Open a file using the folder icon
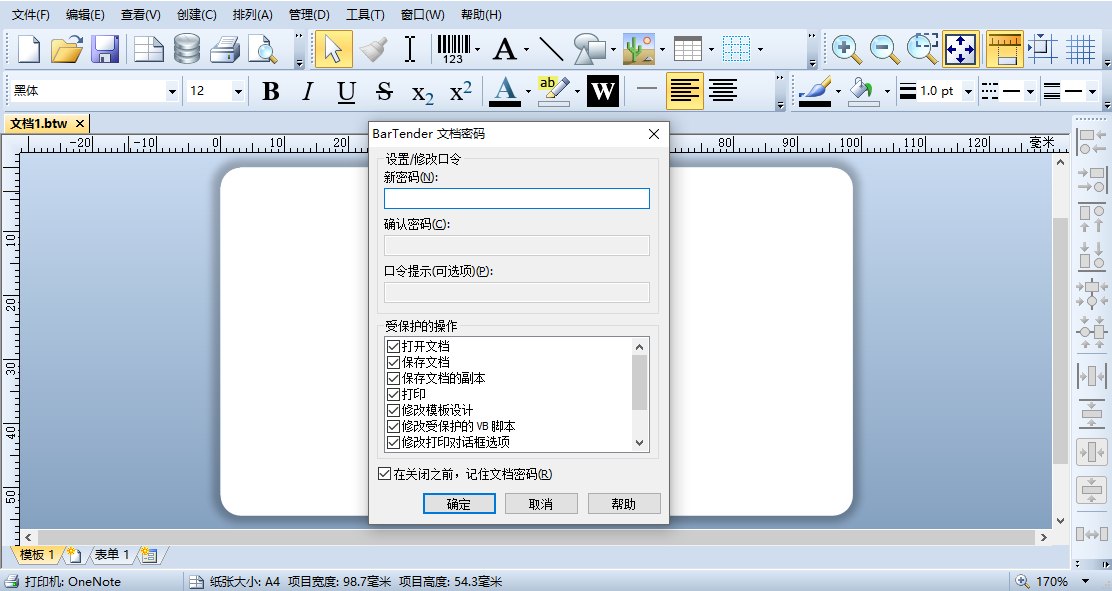Image resolution: width=1112 pixels, height=591 pixels. [x=67, y=50]
